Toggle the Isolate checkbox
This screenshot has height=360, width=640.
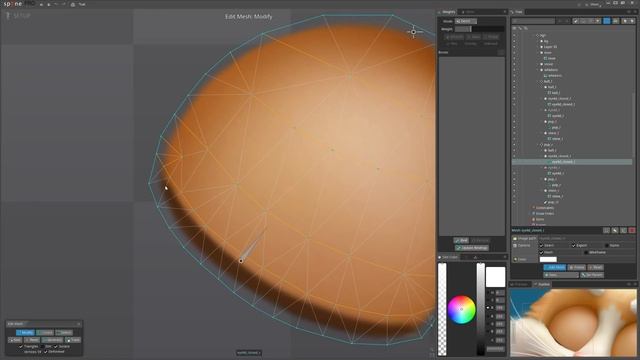pyautogui.click(x=56, y=347)
